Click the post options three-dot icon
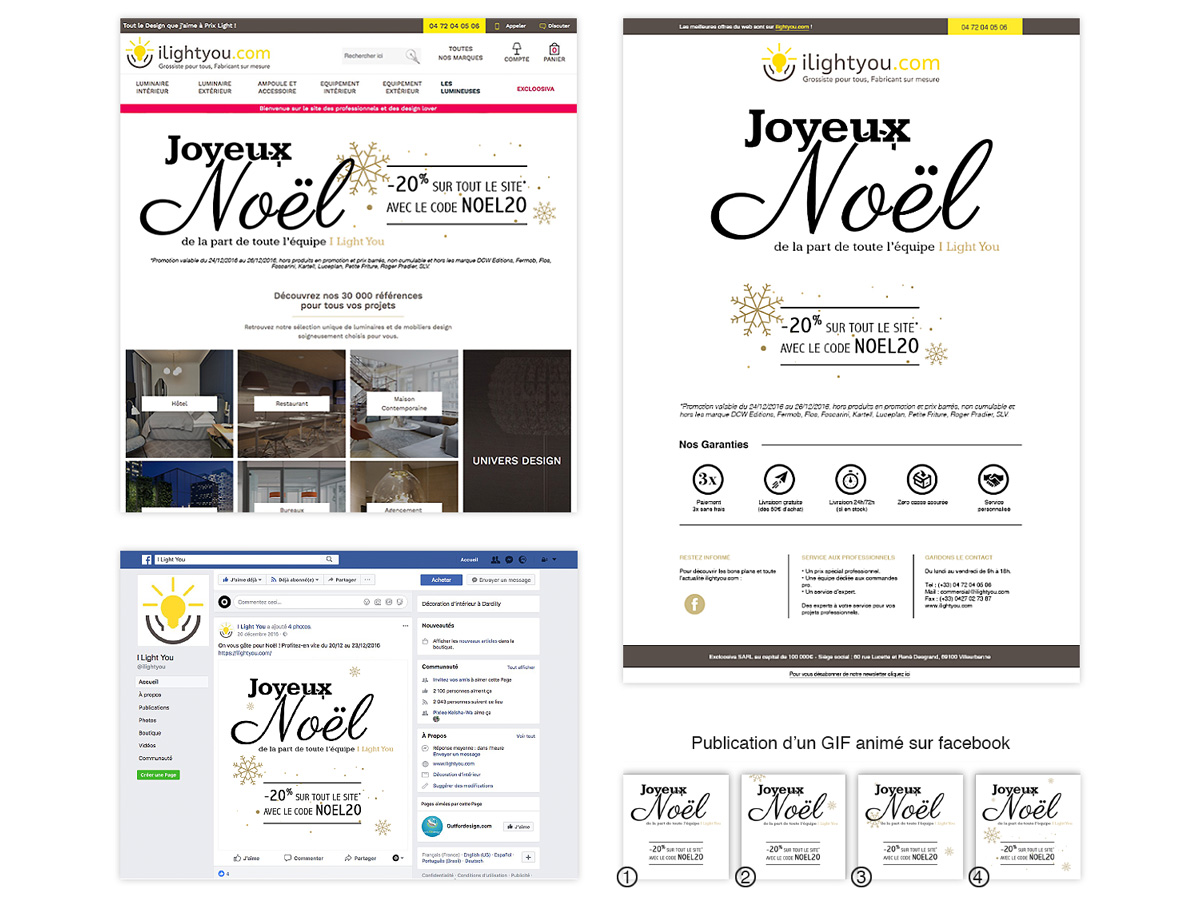1200x900 pixels. click(x=405, y=626)
